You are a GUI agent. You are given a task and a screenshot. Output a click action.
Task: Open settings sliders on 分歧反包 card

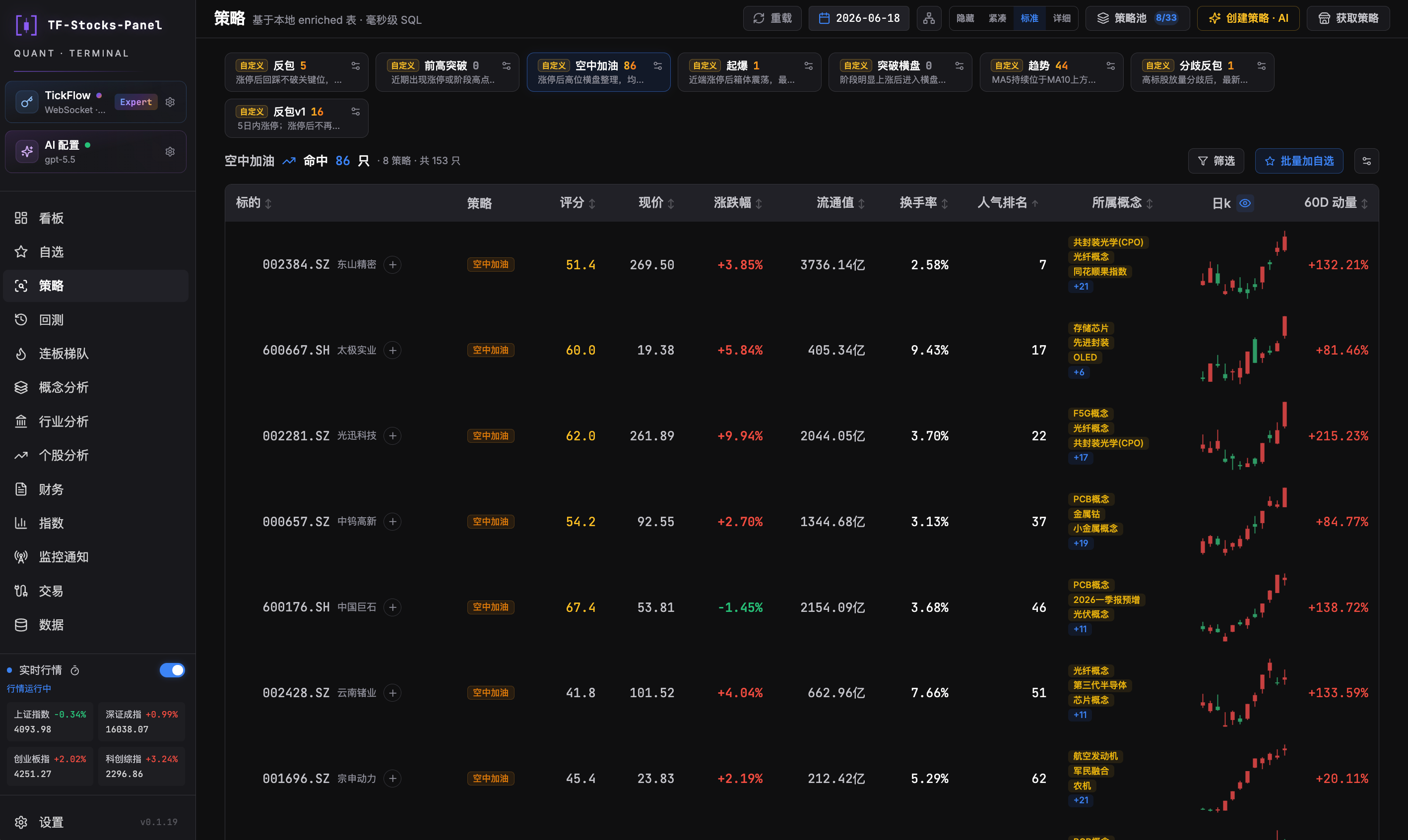tap(1261, 65)
